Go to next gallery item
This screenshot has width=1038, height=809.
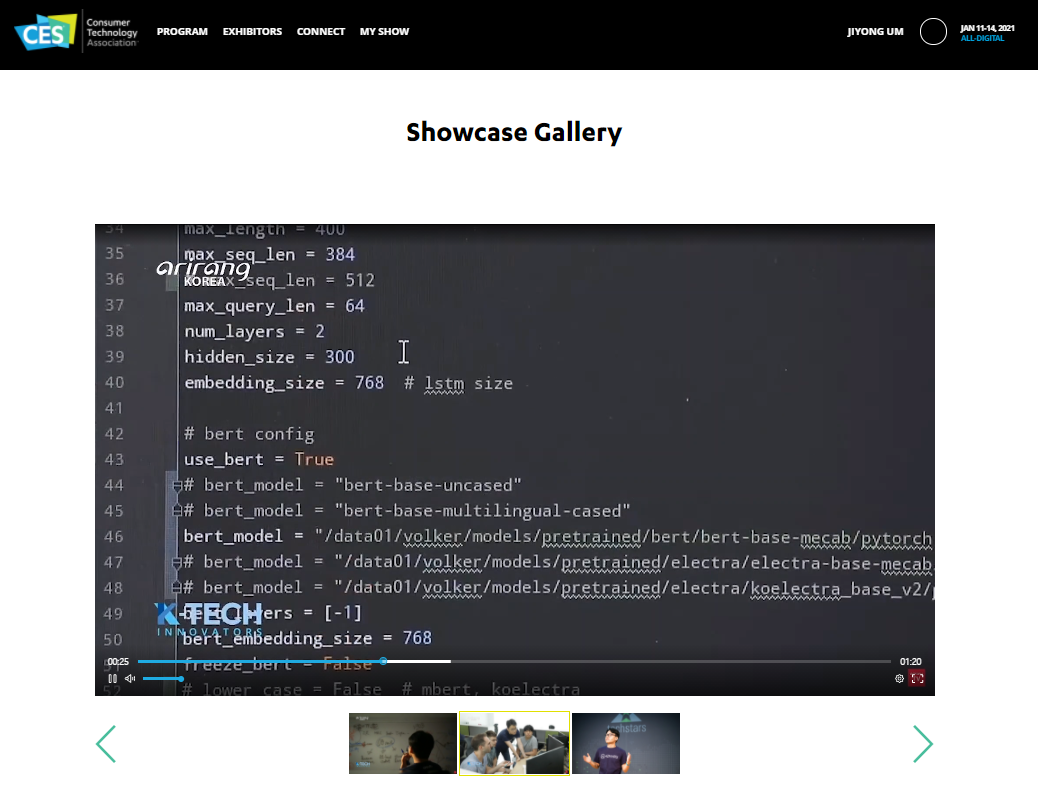coord(922,743)
